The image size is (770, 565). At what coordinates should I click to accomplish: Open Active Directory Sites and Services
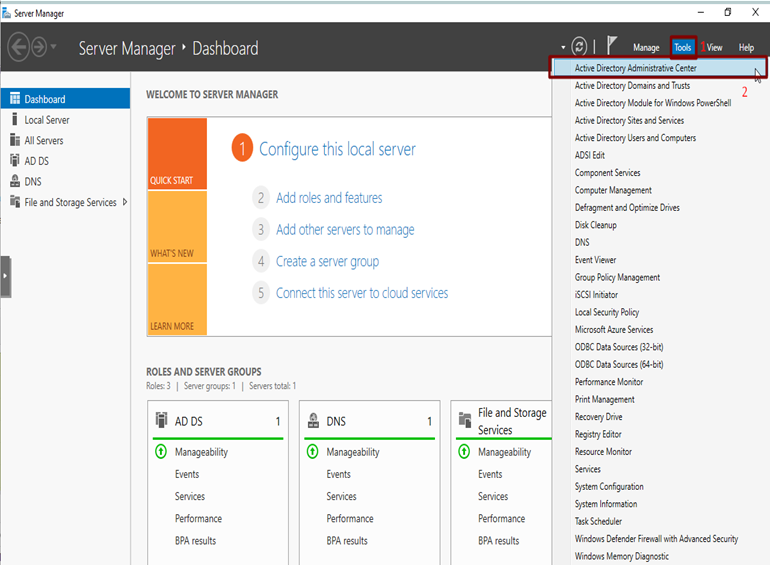[629, 120]
